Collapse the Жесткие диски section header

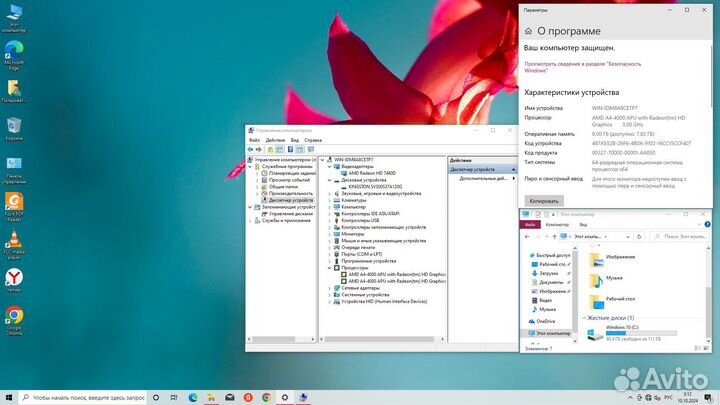point(585,317)
